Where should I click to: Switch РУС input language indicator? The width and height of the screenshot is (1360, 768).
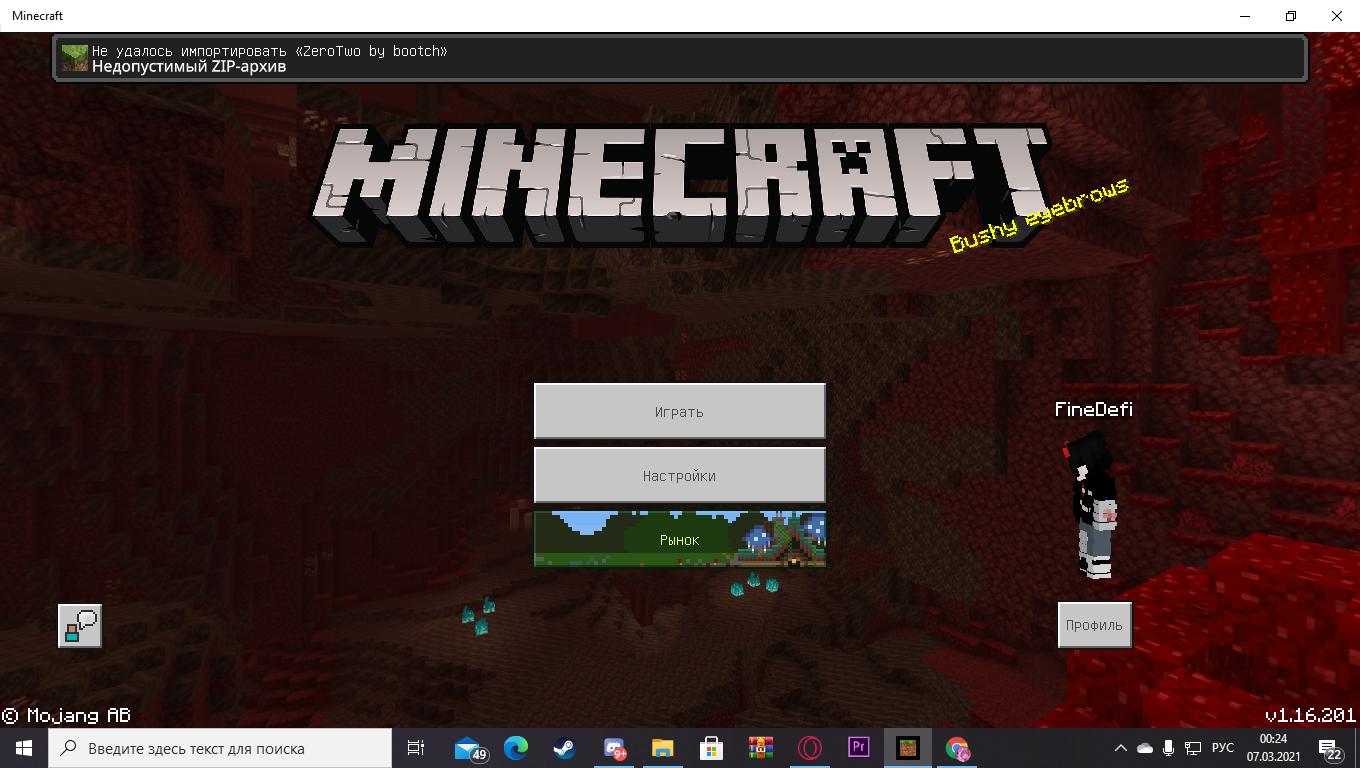[x=1223, y=748]
